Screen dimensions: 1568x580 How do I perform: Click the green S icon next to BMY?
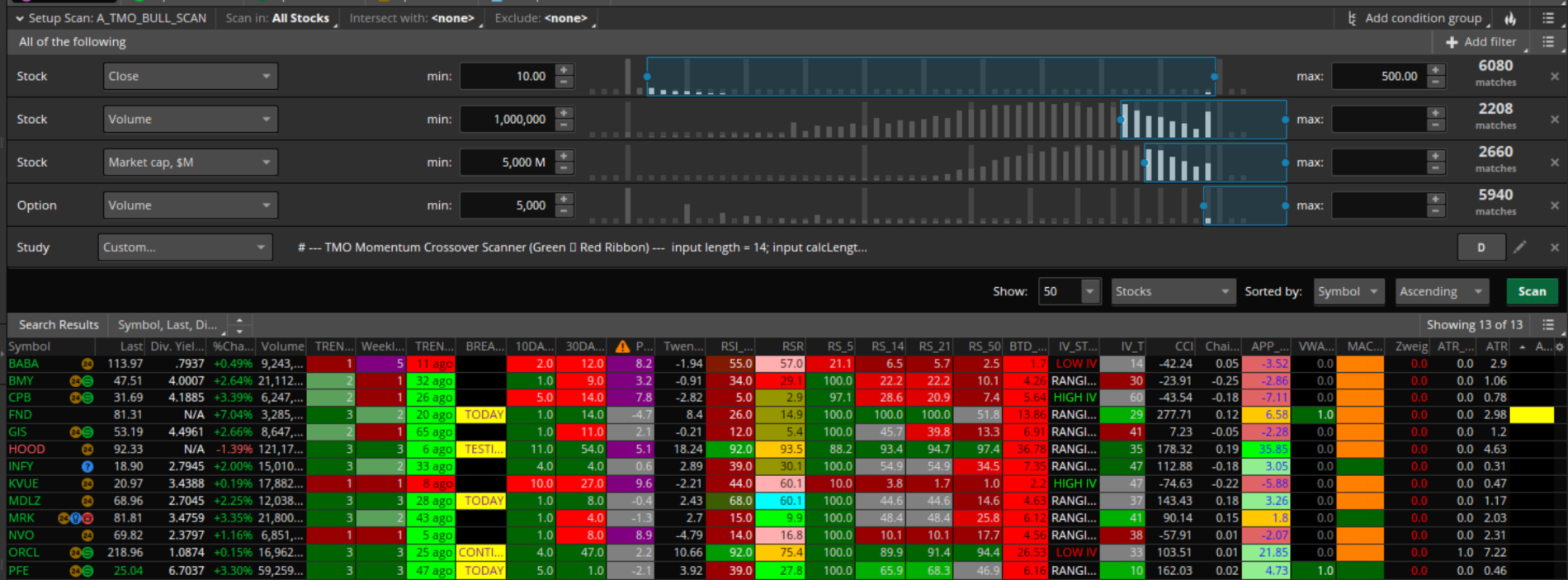click(87, 381)
